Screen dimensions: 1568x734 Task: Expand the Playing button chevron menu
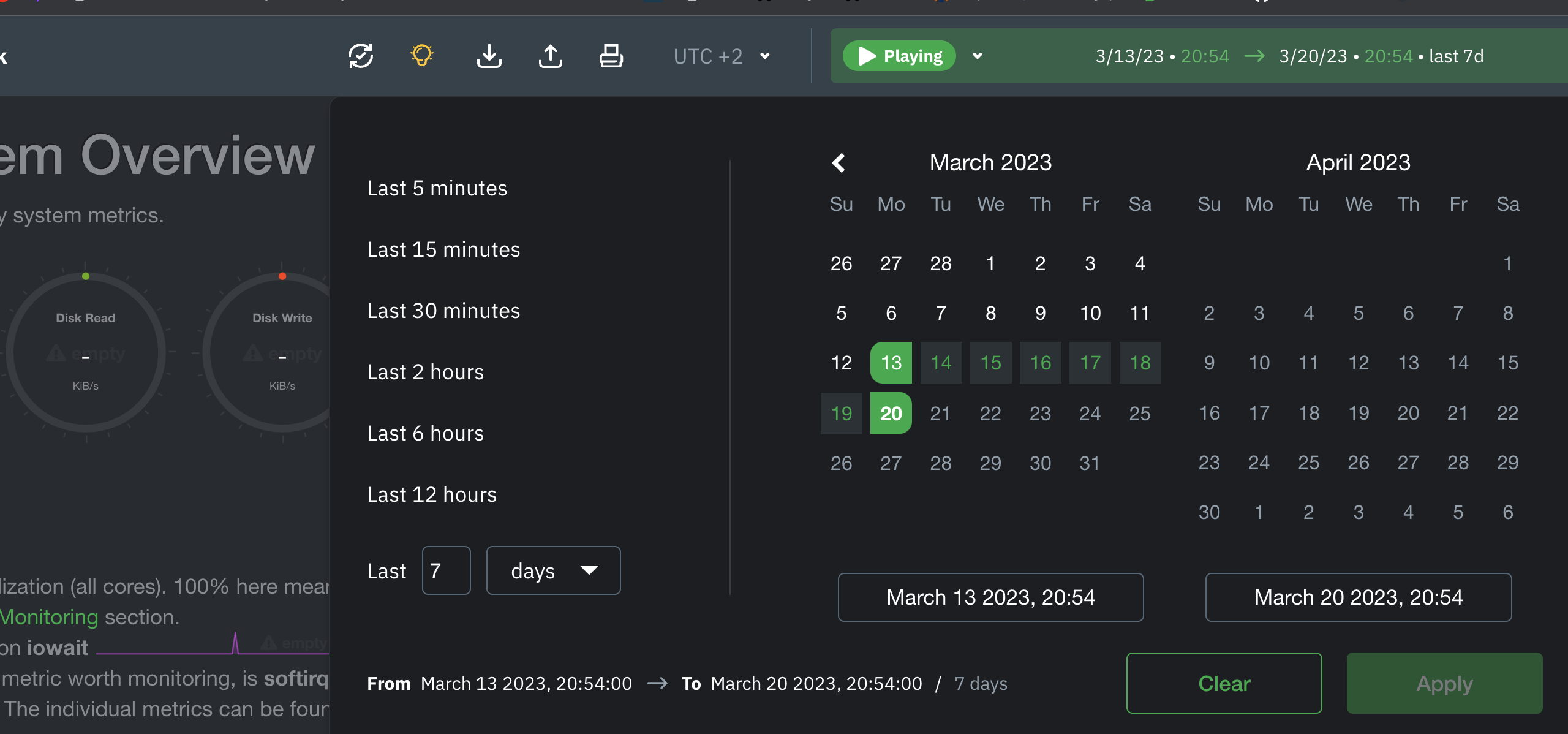(978, 56)
